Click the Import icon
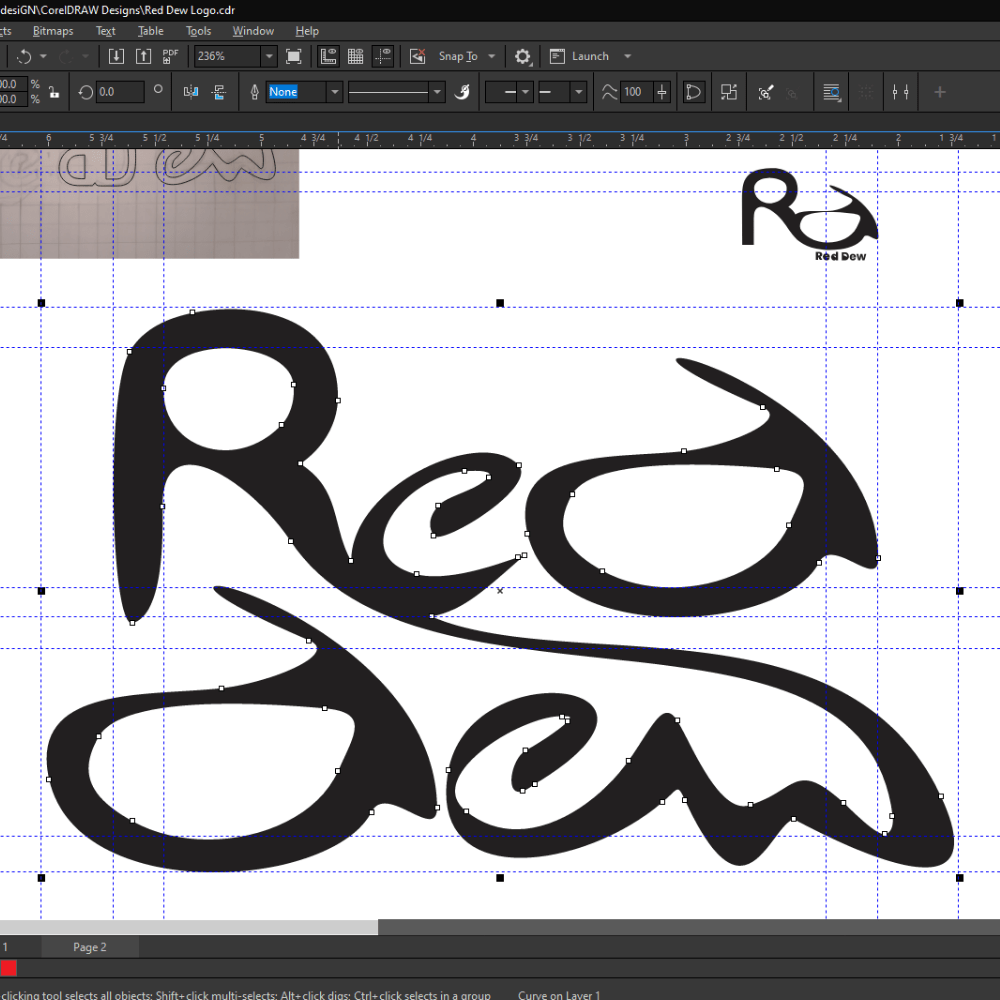The image size is (1000, 1000). [117, 56]
